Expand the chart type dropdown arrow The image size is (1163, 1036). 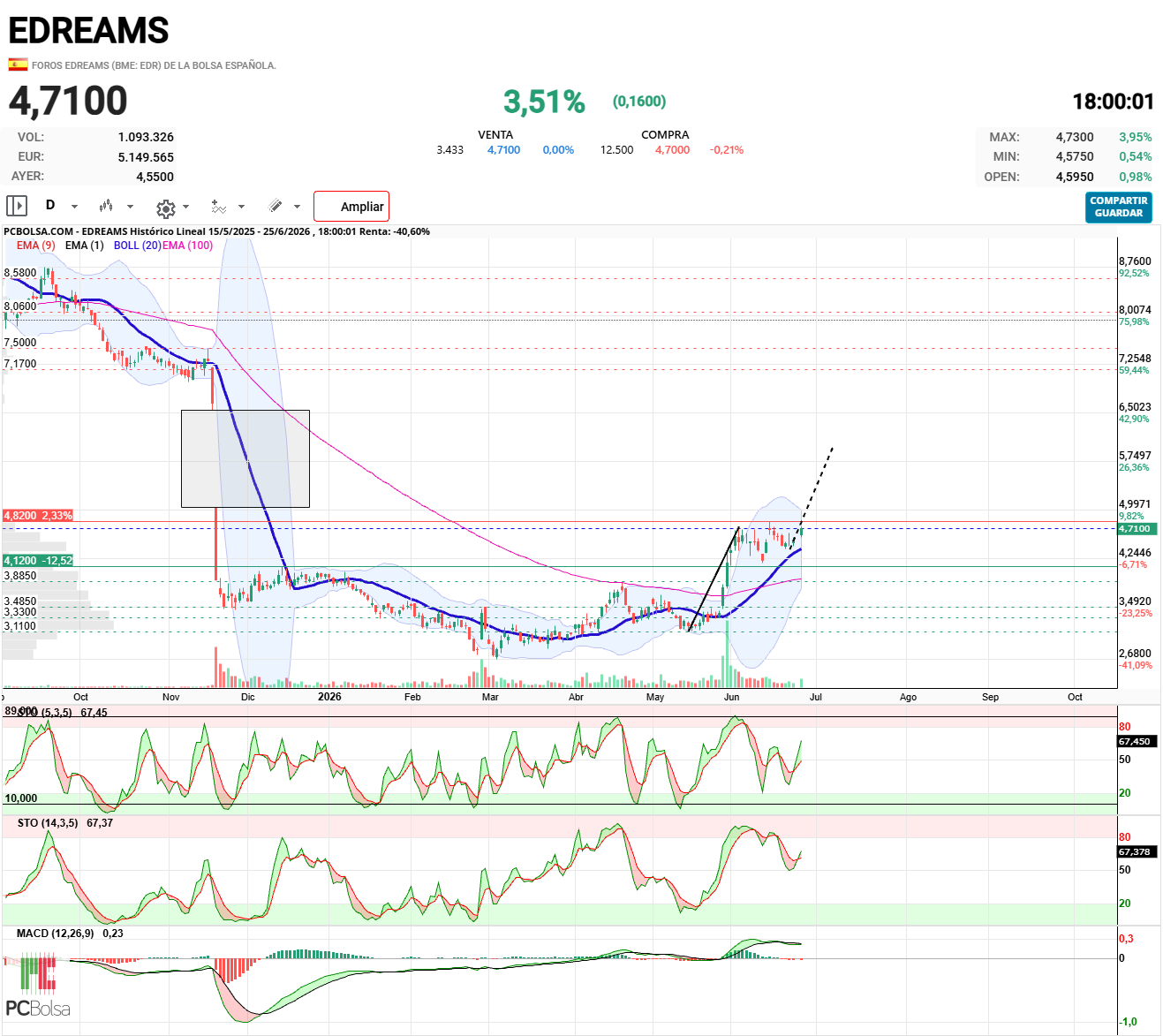point(130,207)
